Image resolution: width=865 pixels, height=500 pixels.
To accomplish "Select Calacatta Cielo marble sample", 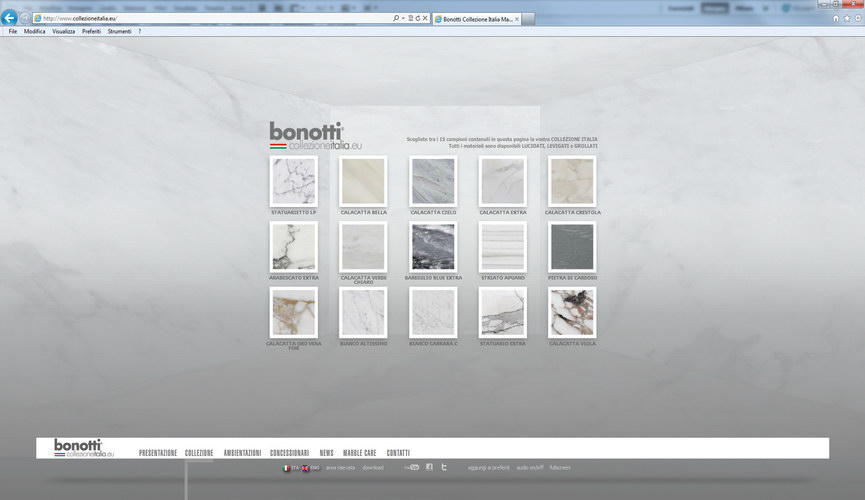I will pyautogui.click(x=433, y=182).
